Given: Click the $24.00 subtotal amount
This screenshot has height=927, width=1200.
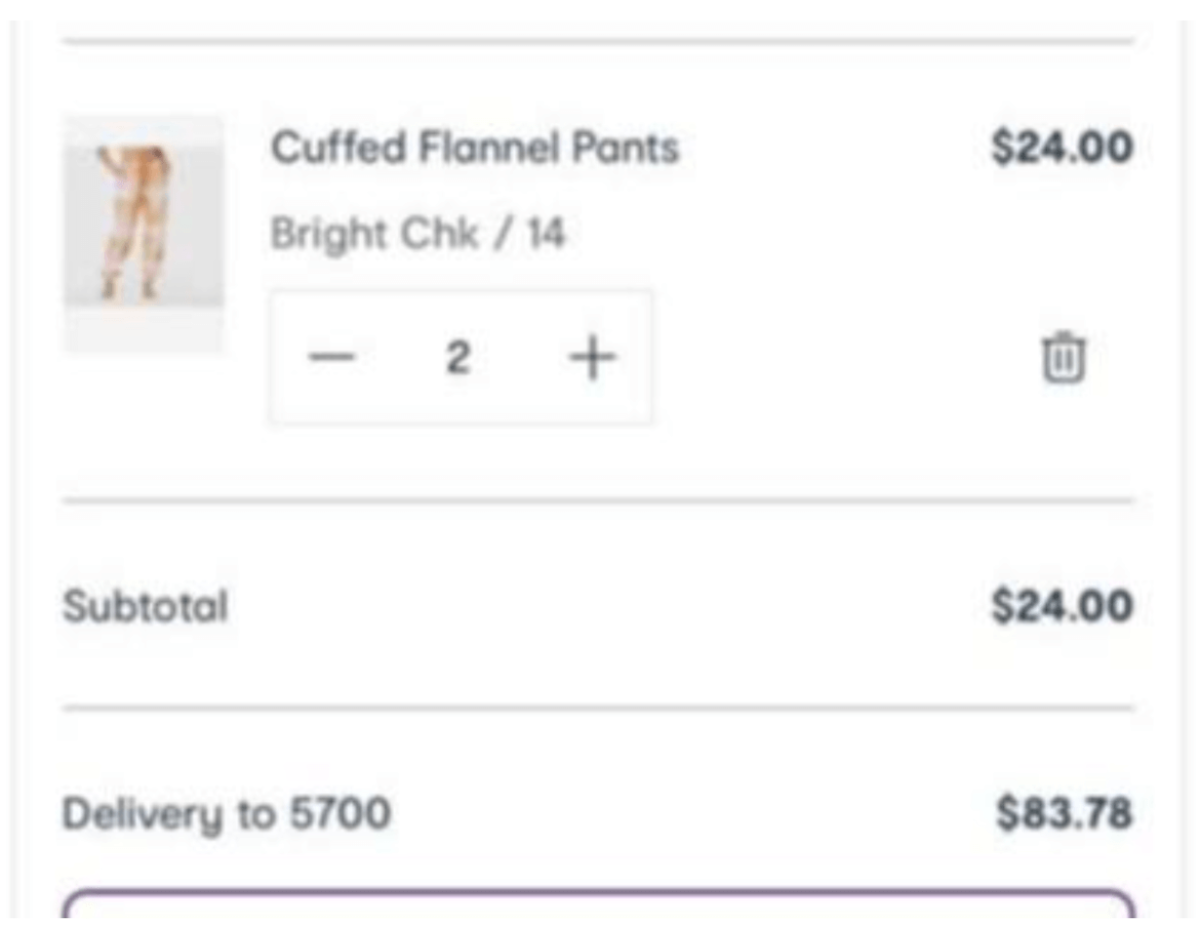Looking at the screenshot, I should pyautogui.click(x=1062, y=606).
